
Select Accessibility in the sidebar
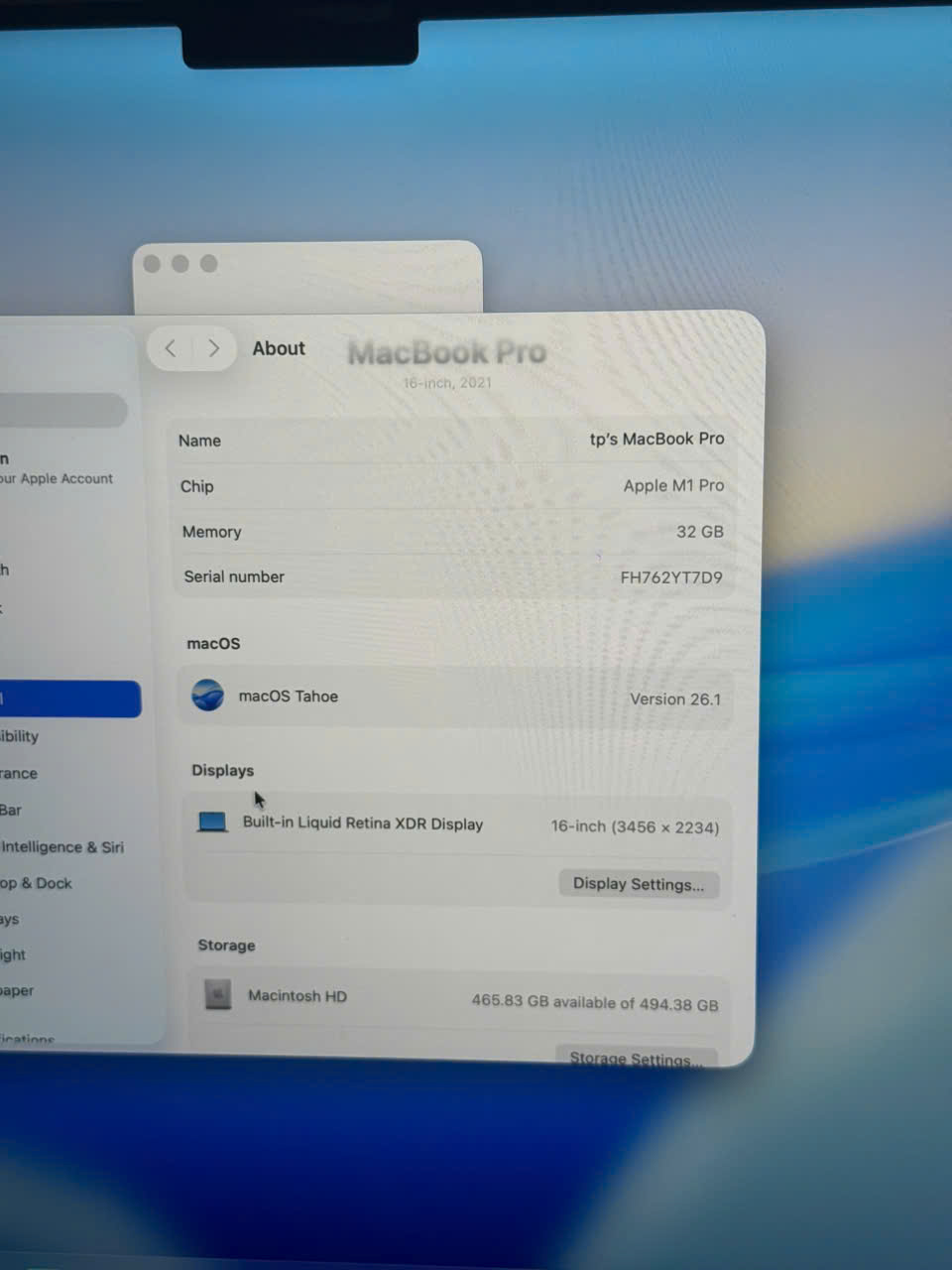tap(20, 736)
